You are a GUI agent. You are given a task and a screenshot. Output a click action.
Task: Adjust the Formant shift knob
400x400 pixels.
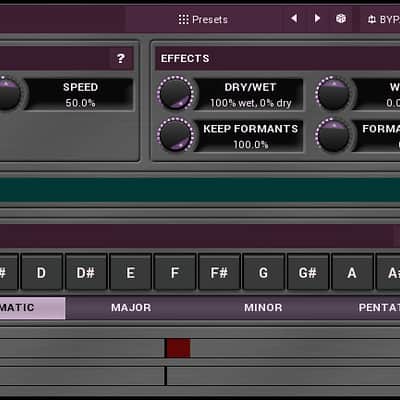pos(333,134)
